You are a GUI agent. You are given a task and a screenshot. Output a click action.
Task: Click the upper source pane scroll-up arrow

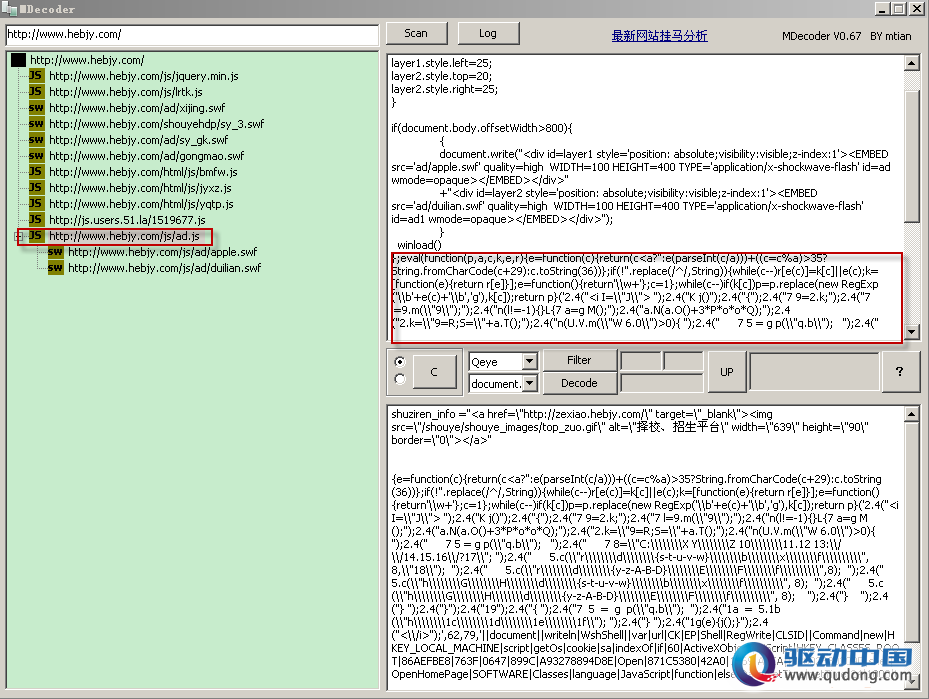point(911,62)
